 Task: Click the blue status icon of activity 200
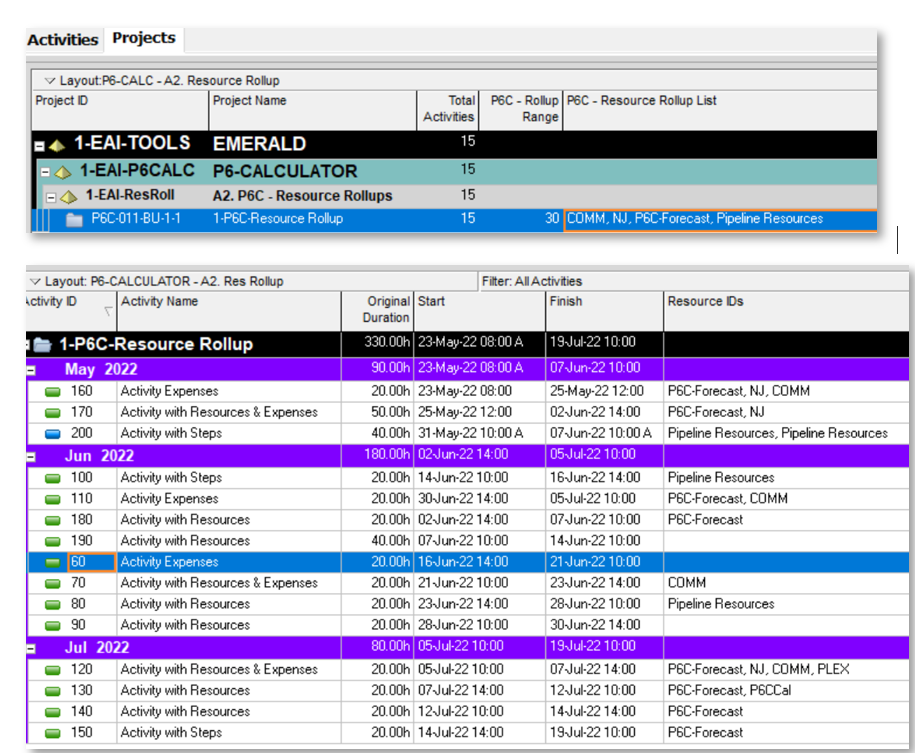[x=52, y=434]
